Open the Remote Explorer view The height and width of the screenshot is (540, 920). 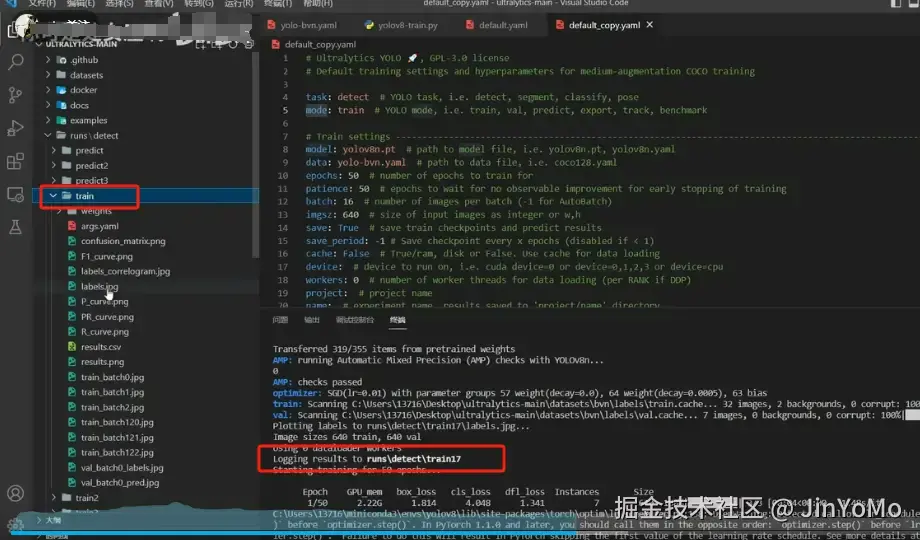pyautogui.click(x=16, y=194)
